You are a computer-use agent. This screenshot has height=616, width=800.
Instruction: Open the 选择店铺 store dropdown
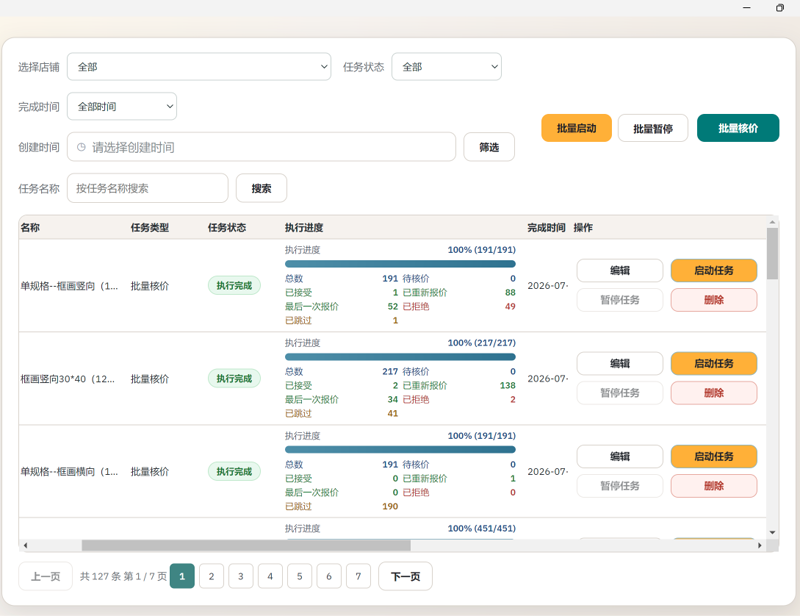point(199,67)
